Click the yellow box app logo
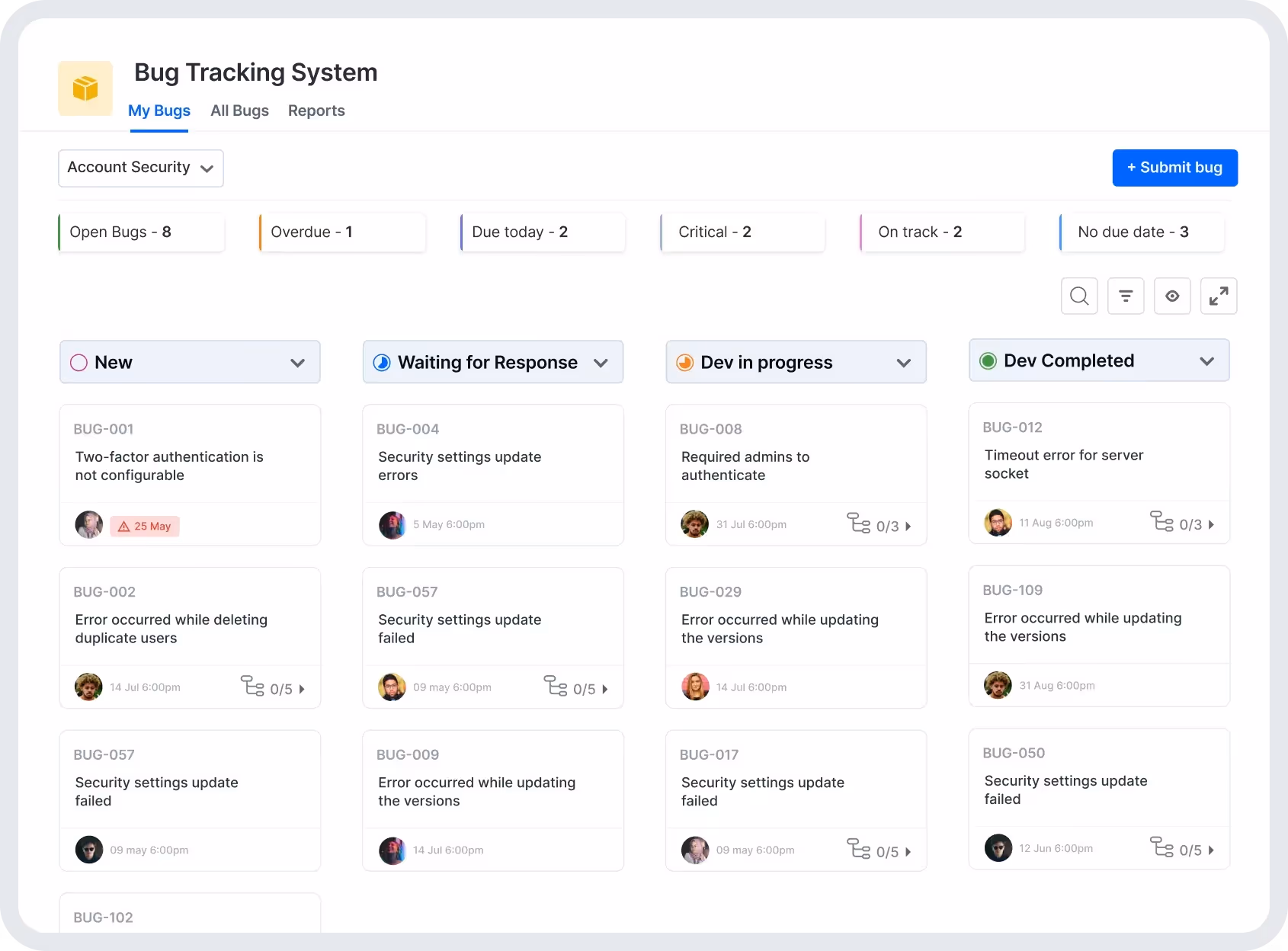 85,88
